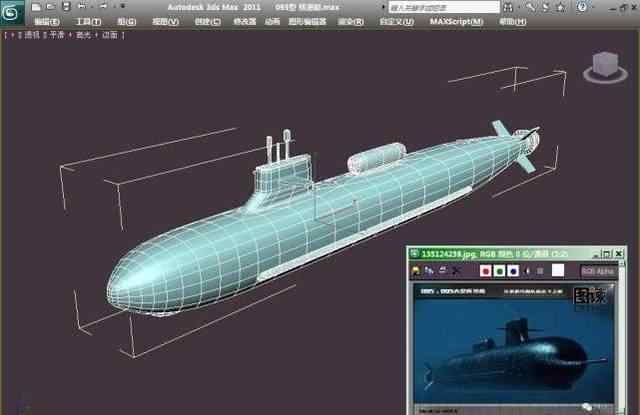The width and height of the screenshot is (640, 415).
Task: Click the clear (X) icon in image viewer toolbar
Action: click(457, 270)
